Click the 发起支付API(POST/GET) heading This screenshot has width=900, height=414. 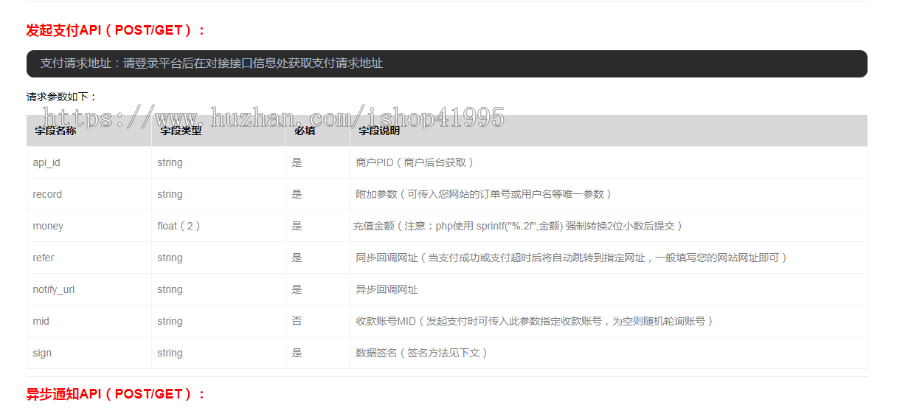(x=115, y=31)
